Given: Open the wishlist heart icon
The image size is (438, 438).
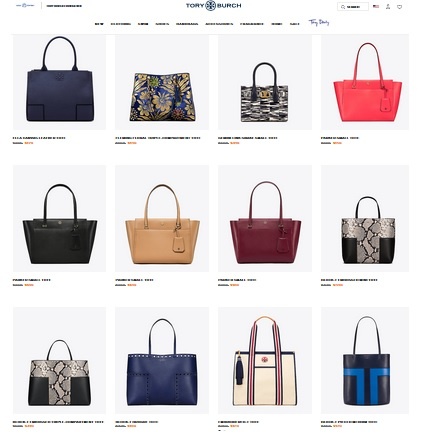Looking at the screenshot, I should pos(399,7).
